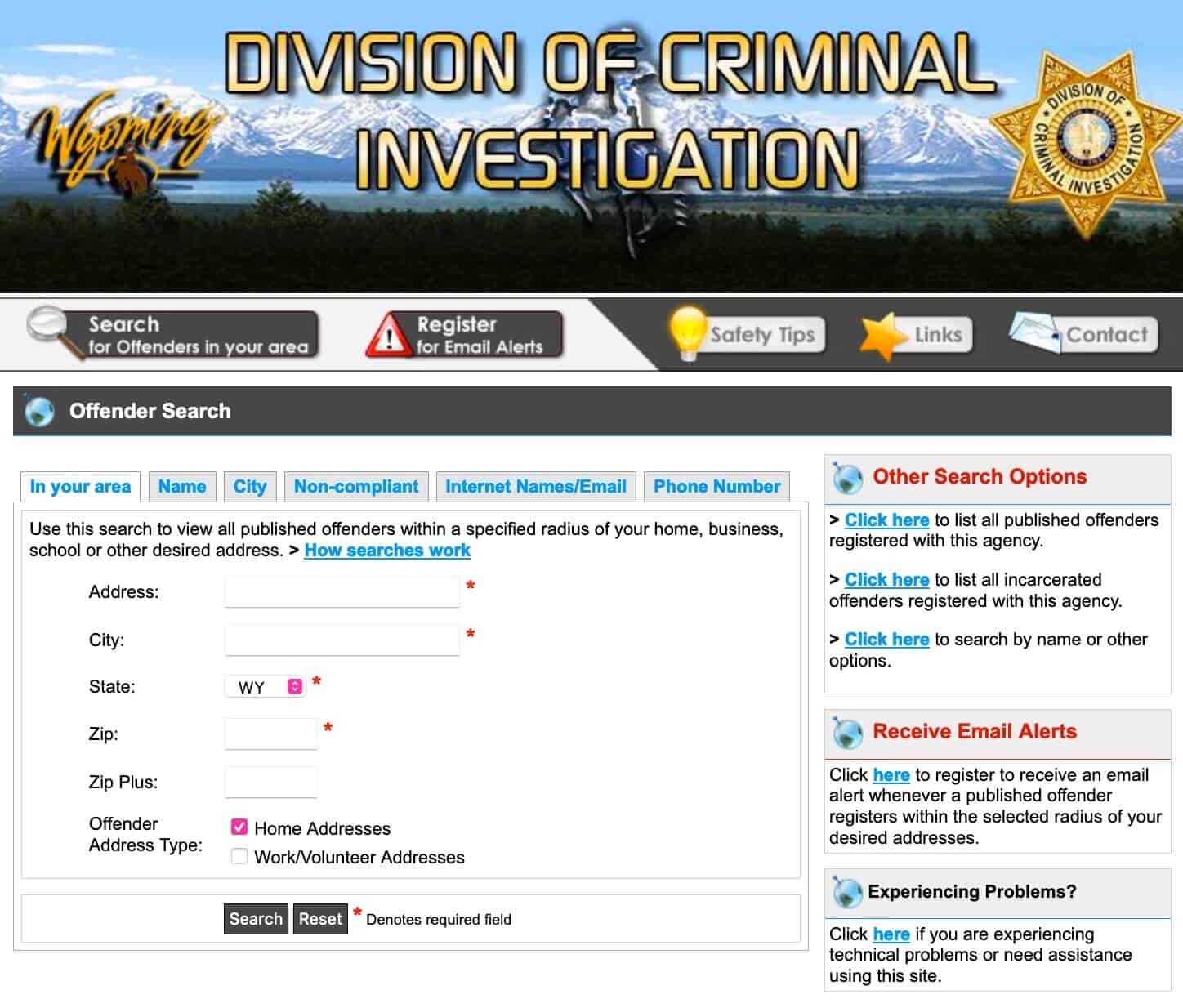Focus the Address input field
1183x1008 pixels.
[x=342, y=591]
